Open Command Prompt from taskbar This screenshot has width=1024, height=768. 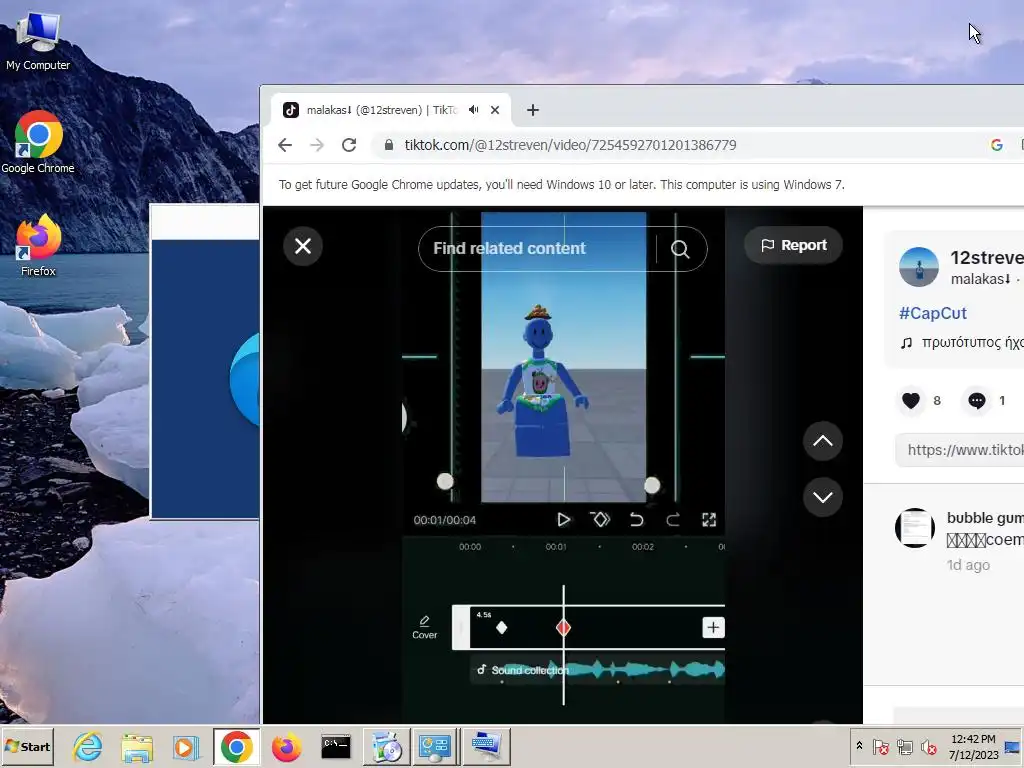pos(336,746)
